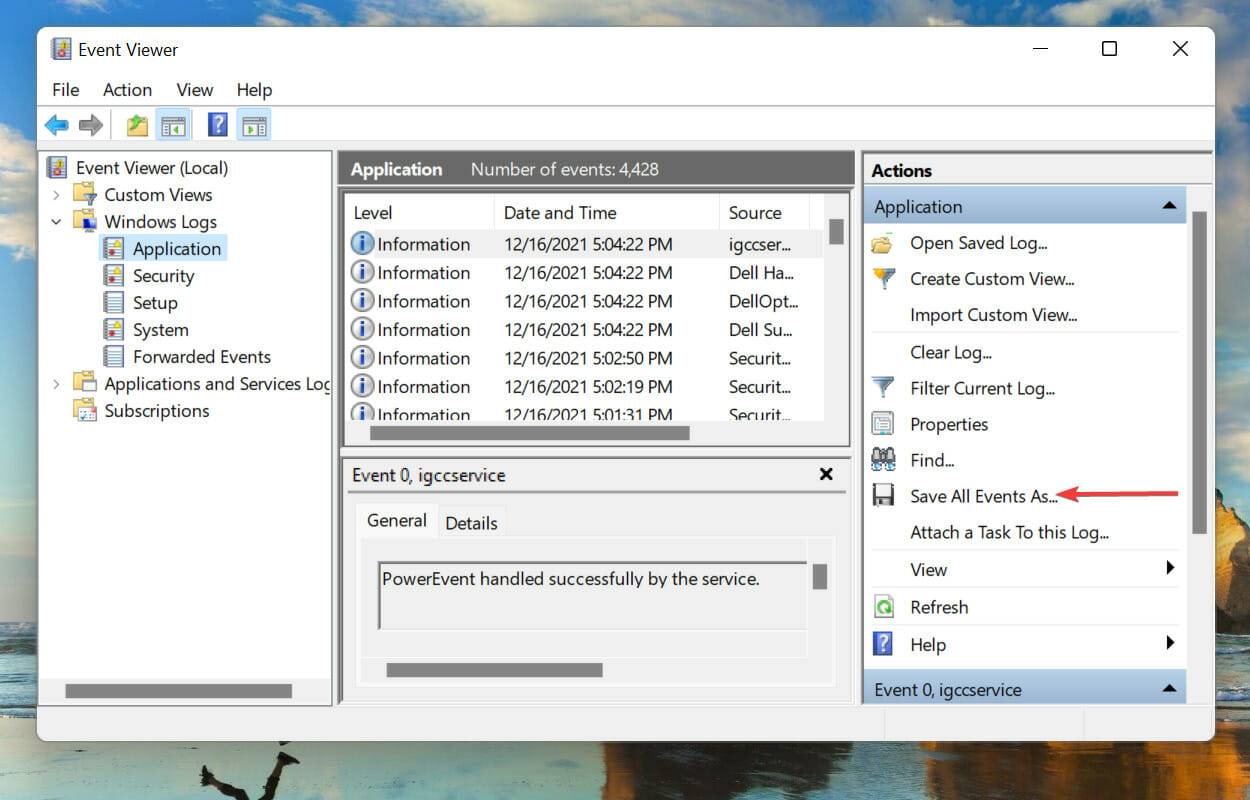Open the View submenu arrow in Actions
The height and width of the screenshot is (800, 1250).
(1170, 568)
